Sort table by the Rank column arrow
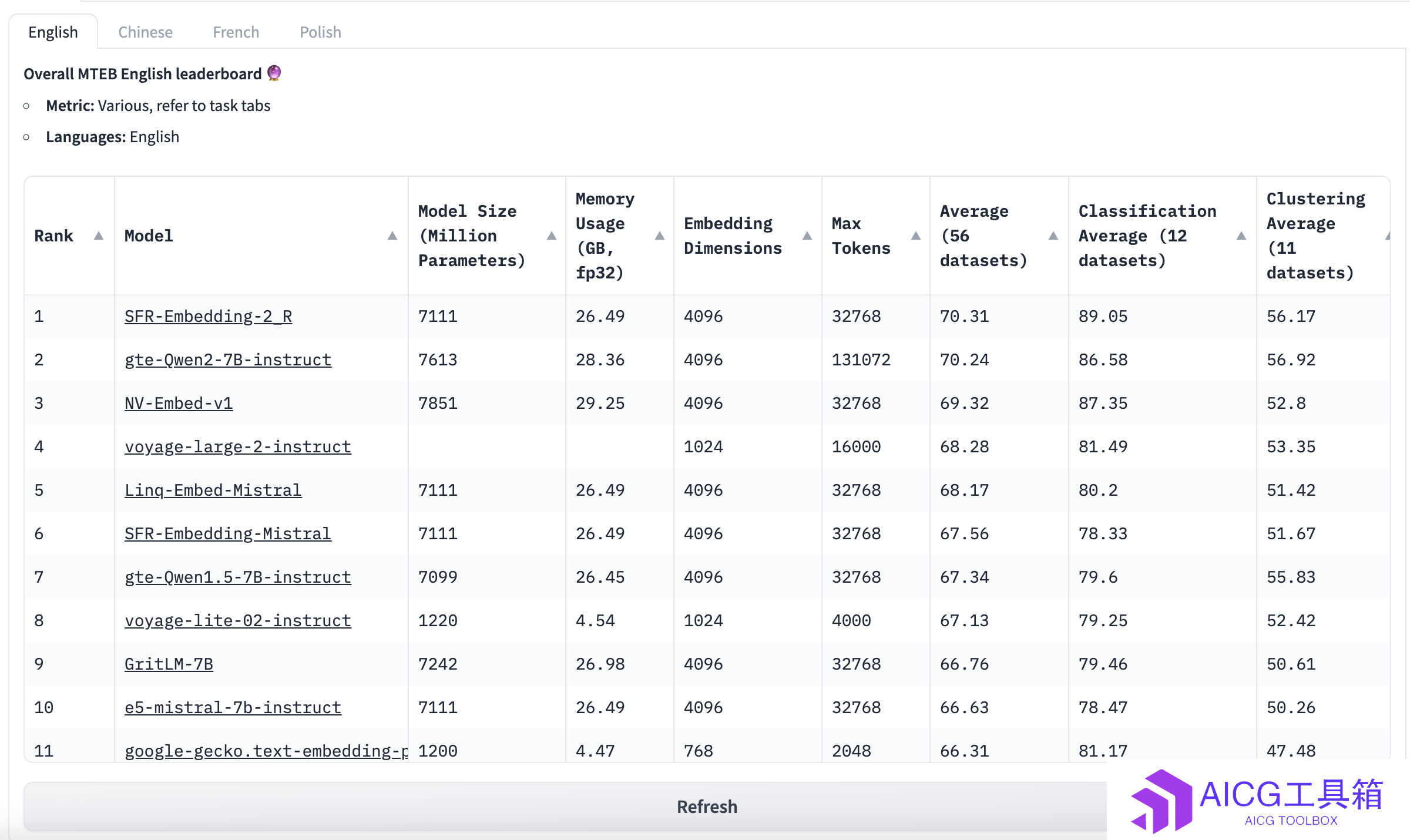 point(99,236)
